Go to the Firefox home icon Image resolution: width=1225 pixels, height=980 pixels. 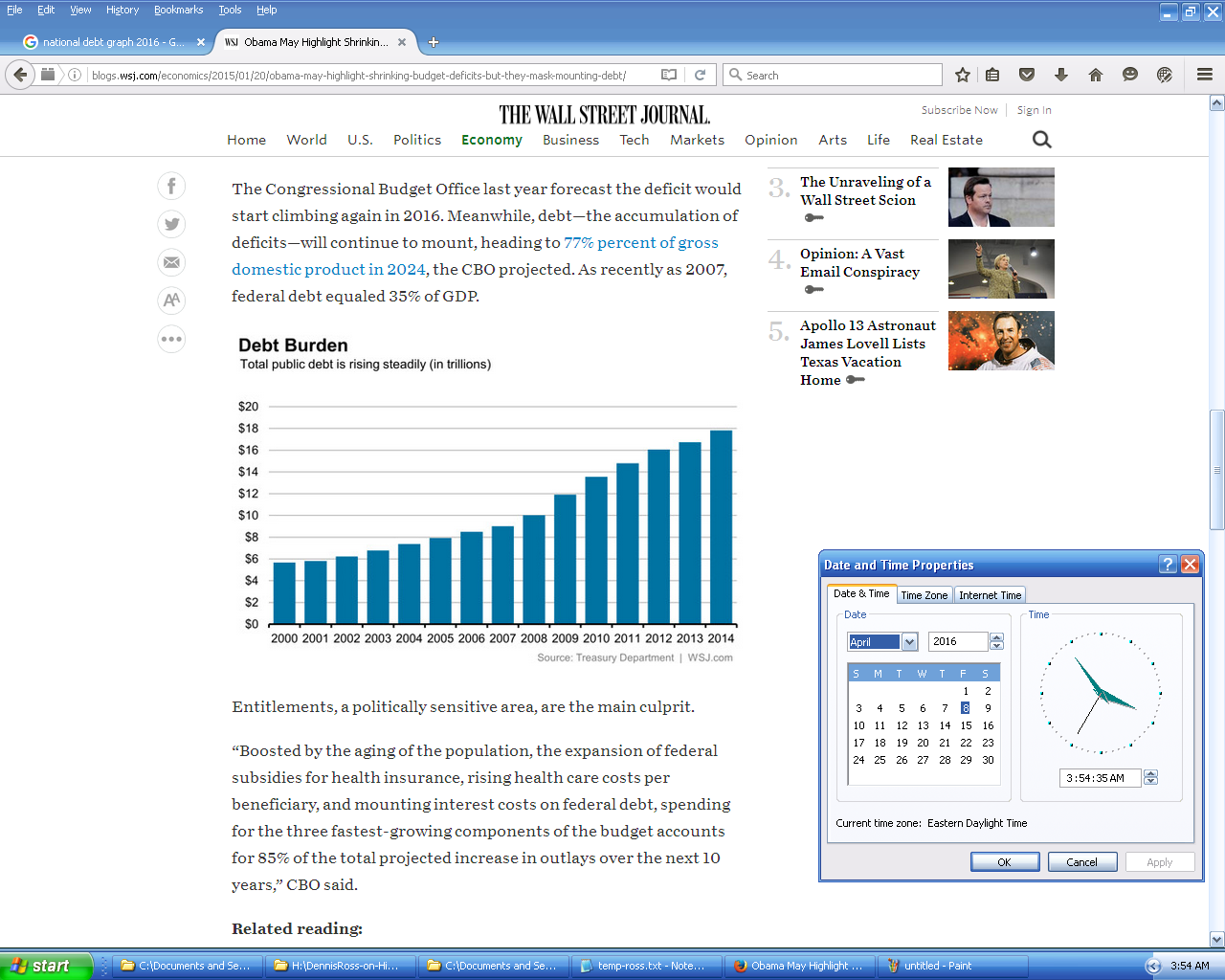[1096, 75]
